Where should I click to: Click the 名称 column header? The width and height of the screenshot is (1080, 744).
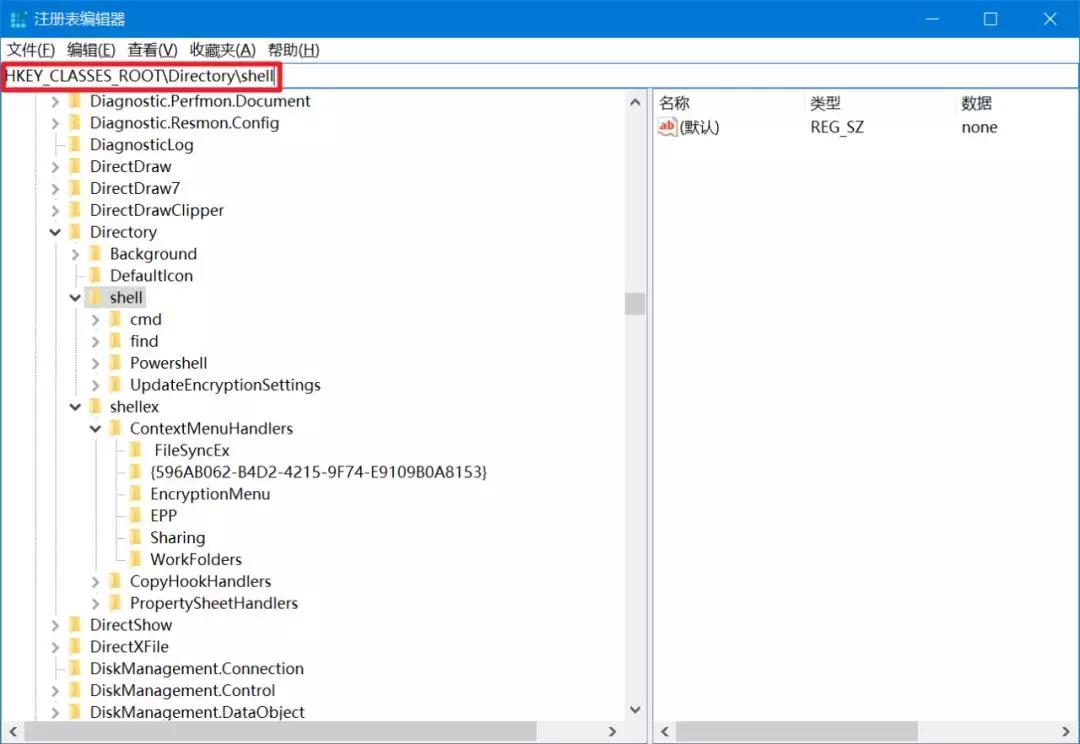point(675,103)
